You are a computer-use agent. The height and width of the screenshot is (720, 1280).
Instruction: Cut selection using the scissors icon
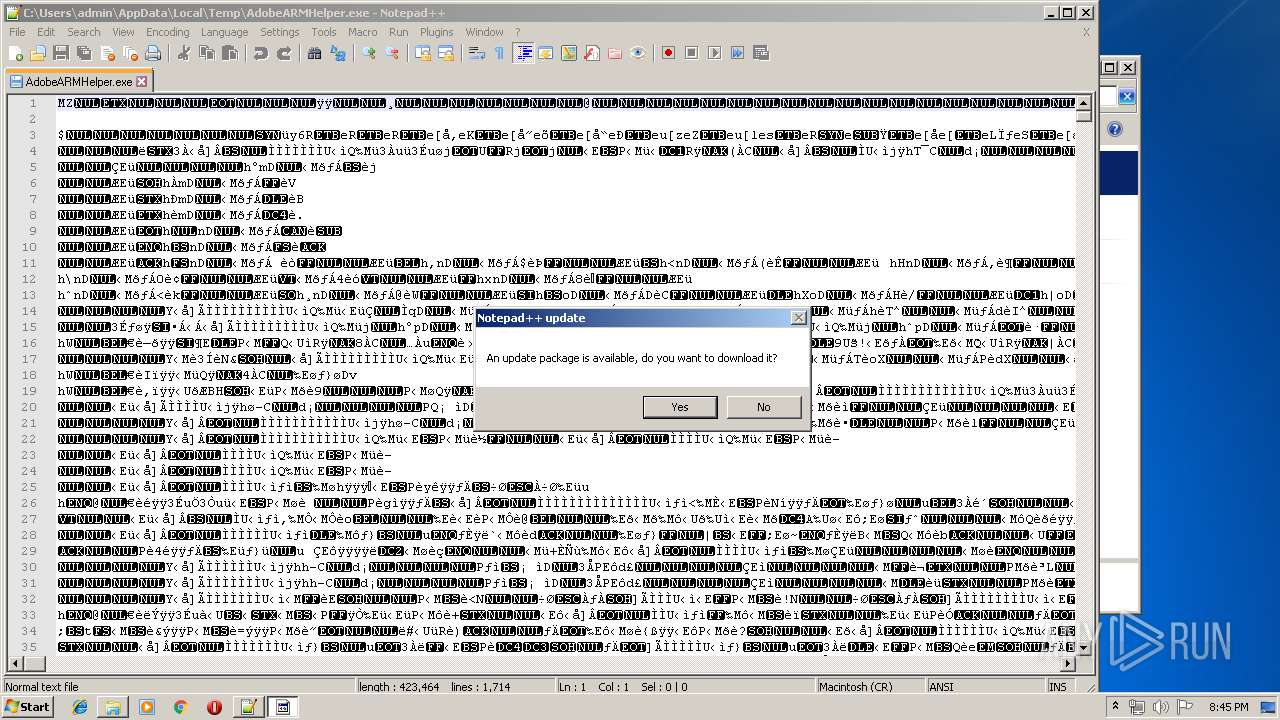[x=184, y=53]
